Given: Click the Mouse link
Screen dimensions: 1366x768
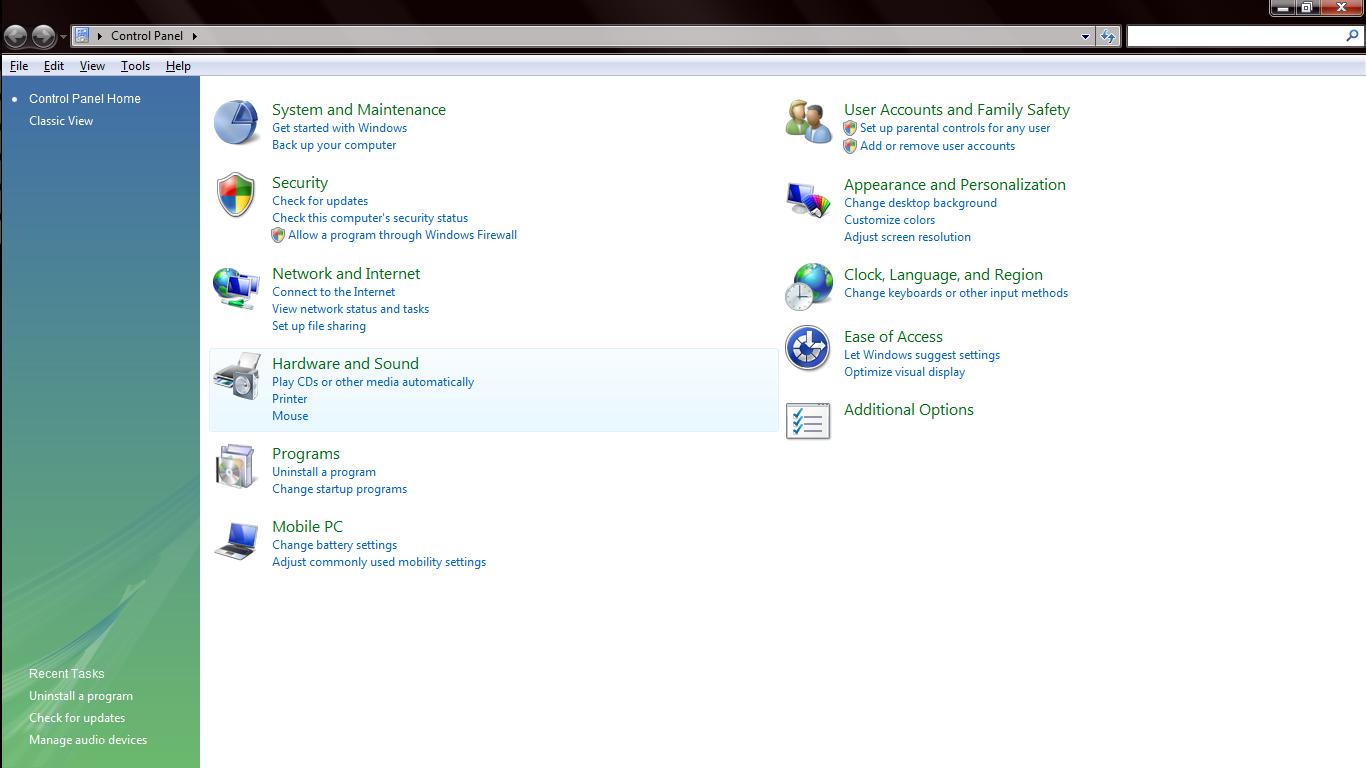Looking at the screenshot, I should tap(290, 416).
